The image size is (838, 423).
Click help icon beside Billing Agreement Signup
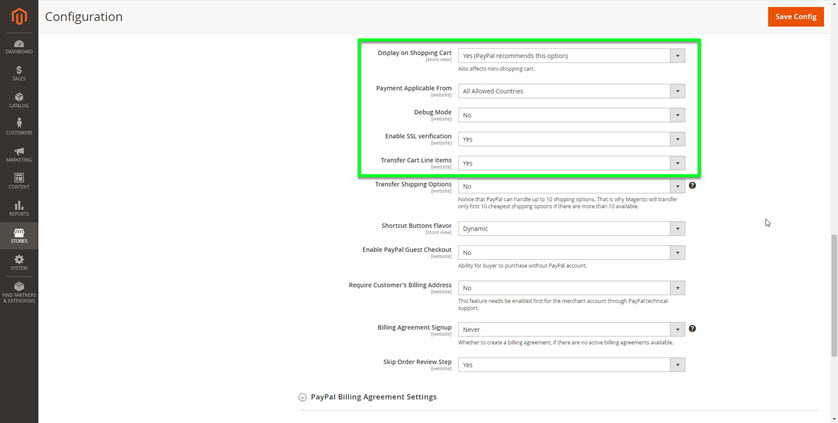(692, 328)
